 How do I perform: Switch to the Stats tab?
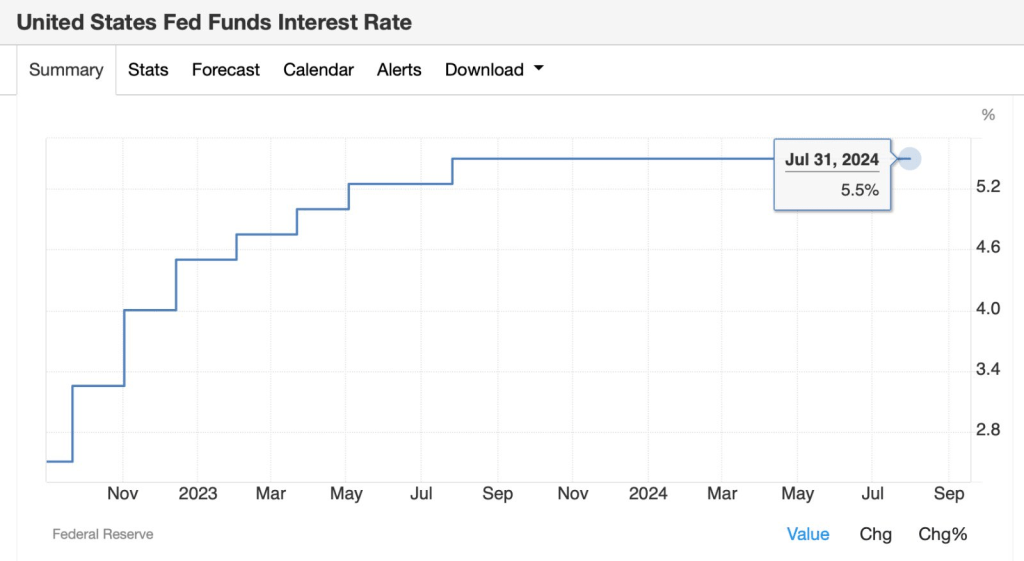(148, 70)
